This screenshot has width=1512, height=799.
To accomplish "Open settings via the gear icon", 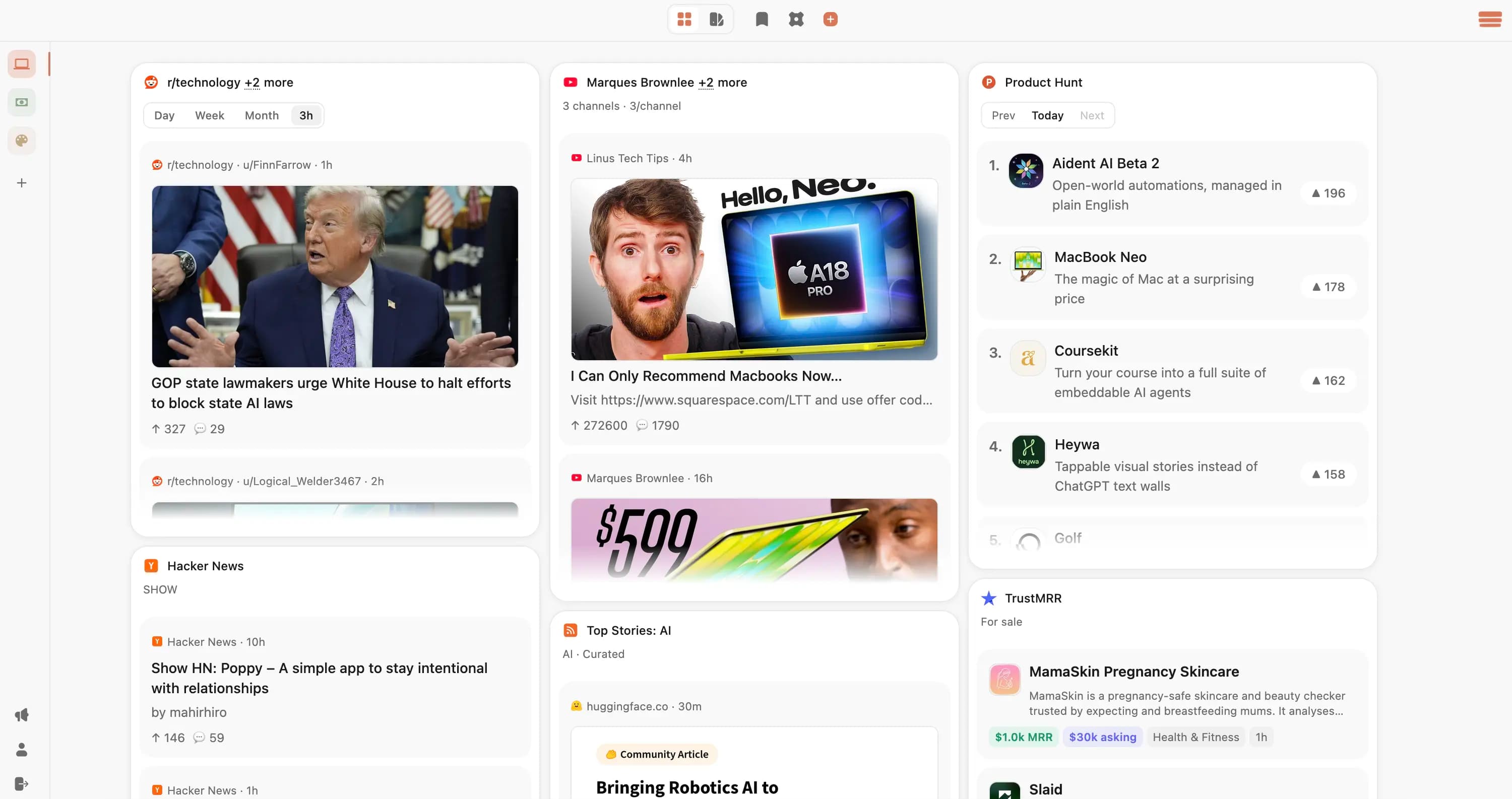I will coord(796,19).
